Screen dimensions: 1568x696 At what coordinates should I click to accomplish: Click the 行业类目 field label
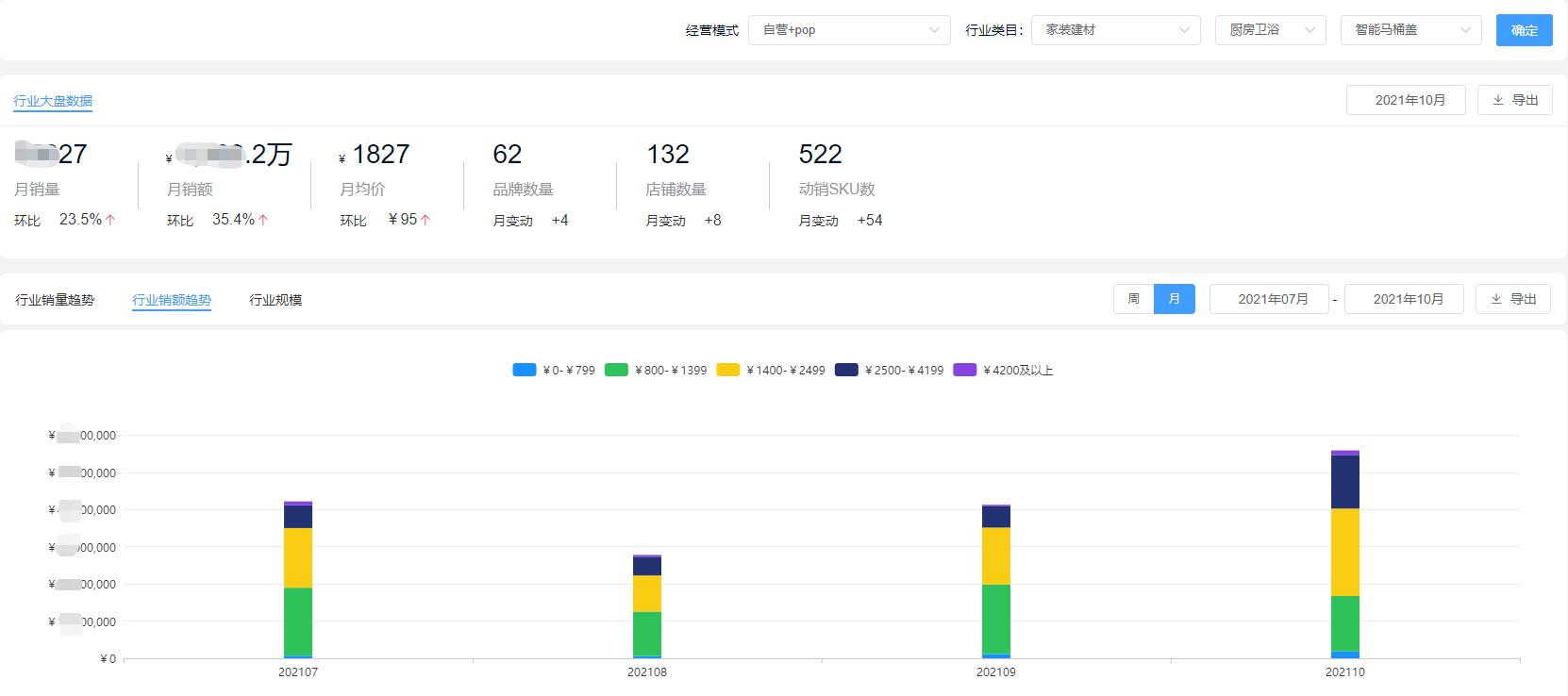tap(994, 30)
